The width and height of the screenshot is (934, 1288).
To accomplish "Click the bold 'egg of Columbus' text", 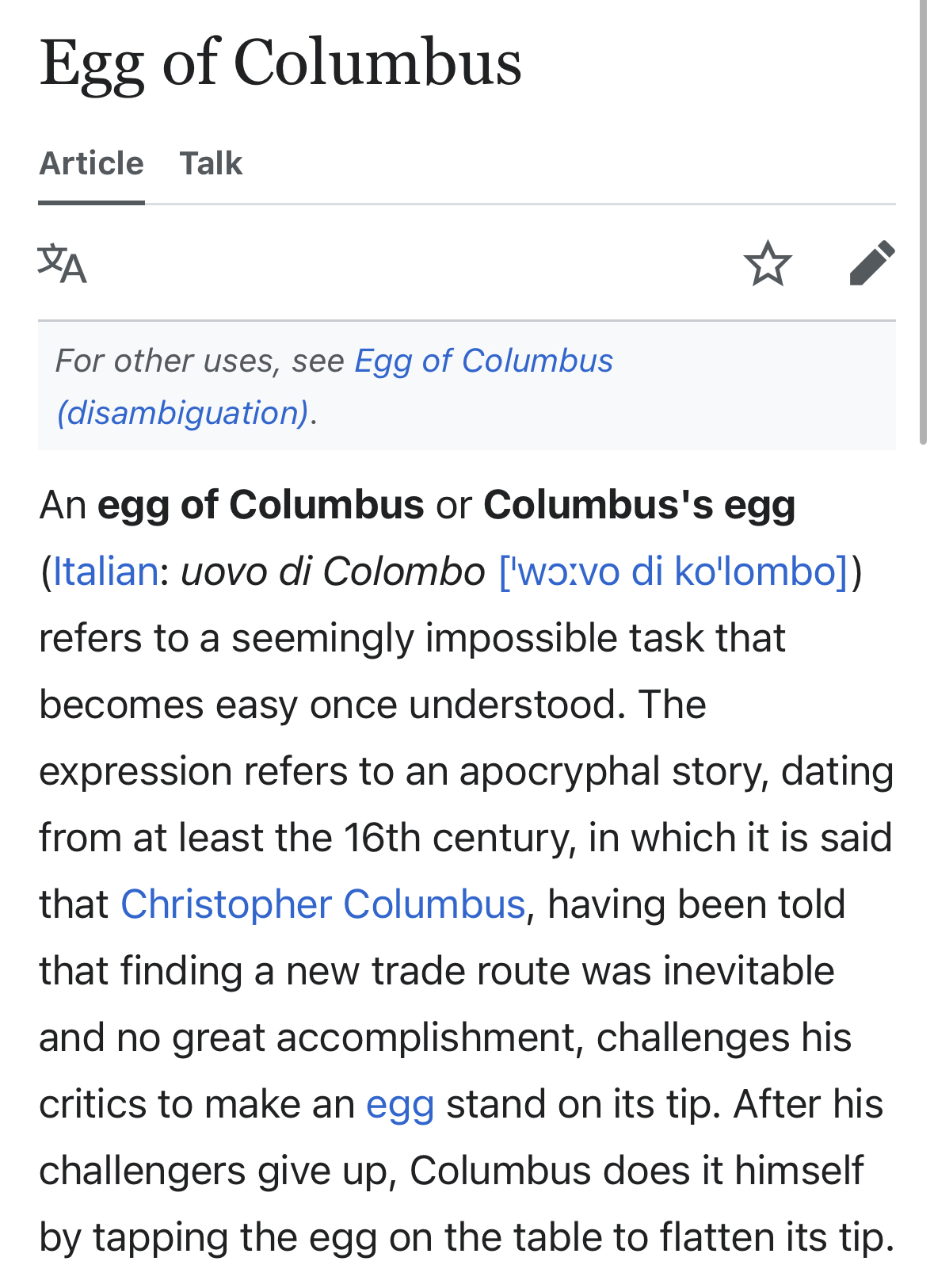I will [261, 505].
